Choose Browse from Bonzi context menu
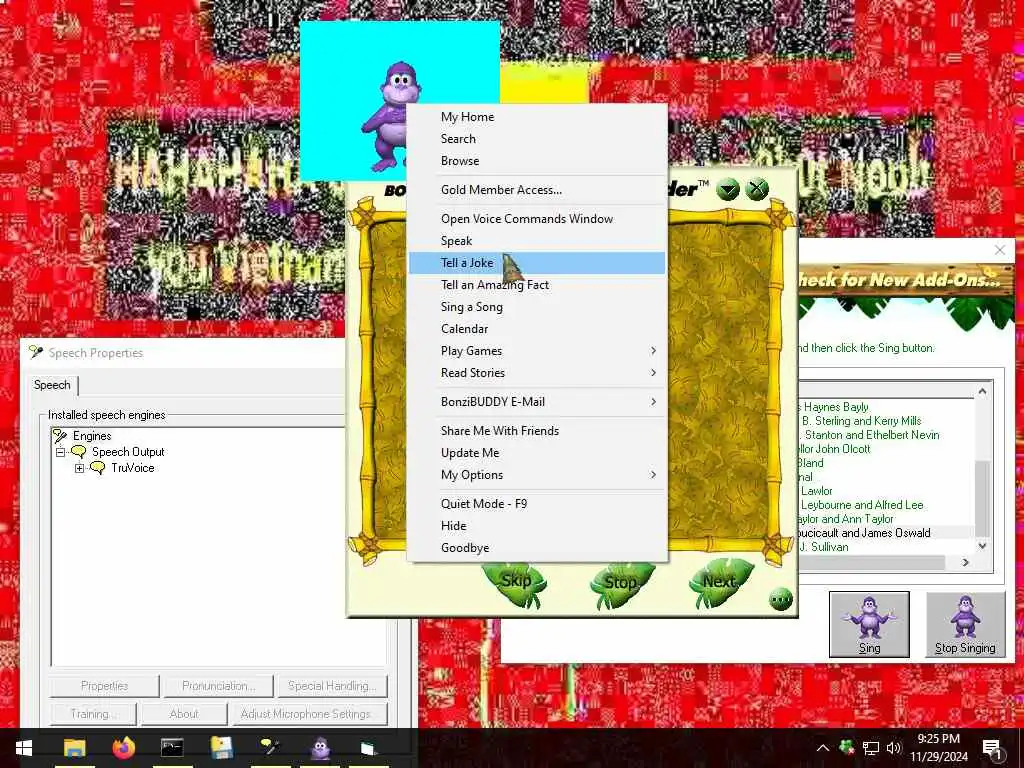Image resolution: width=1024 pixels, height=768 pixels. [537, 161]
